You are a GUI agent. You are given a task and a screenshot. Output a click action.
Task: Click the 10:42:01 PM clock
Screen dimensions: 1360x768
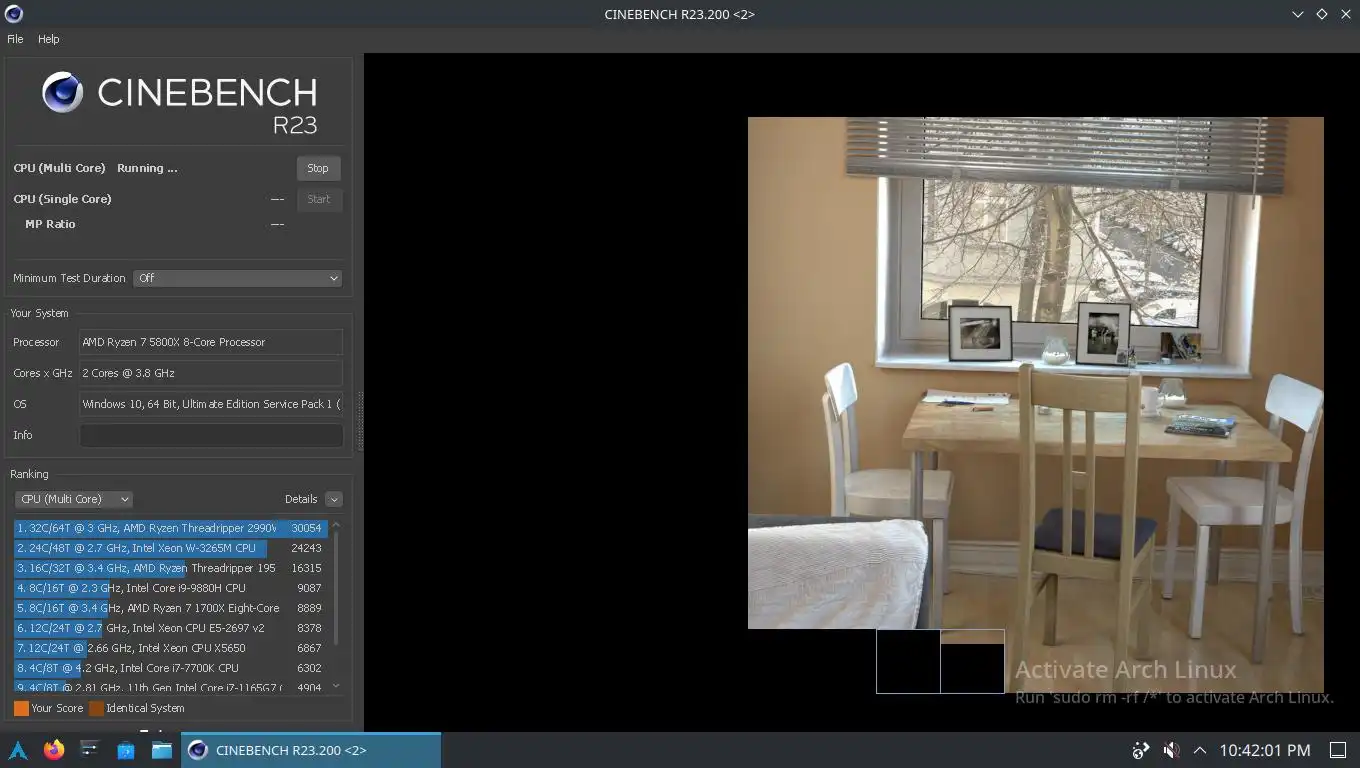pyautogui.click(x=1265, y=750)
